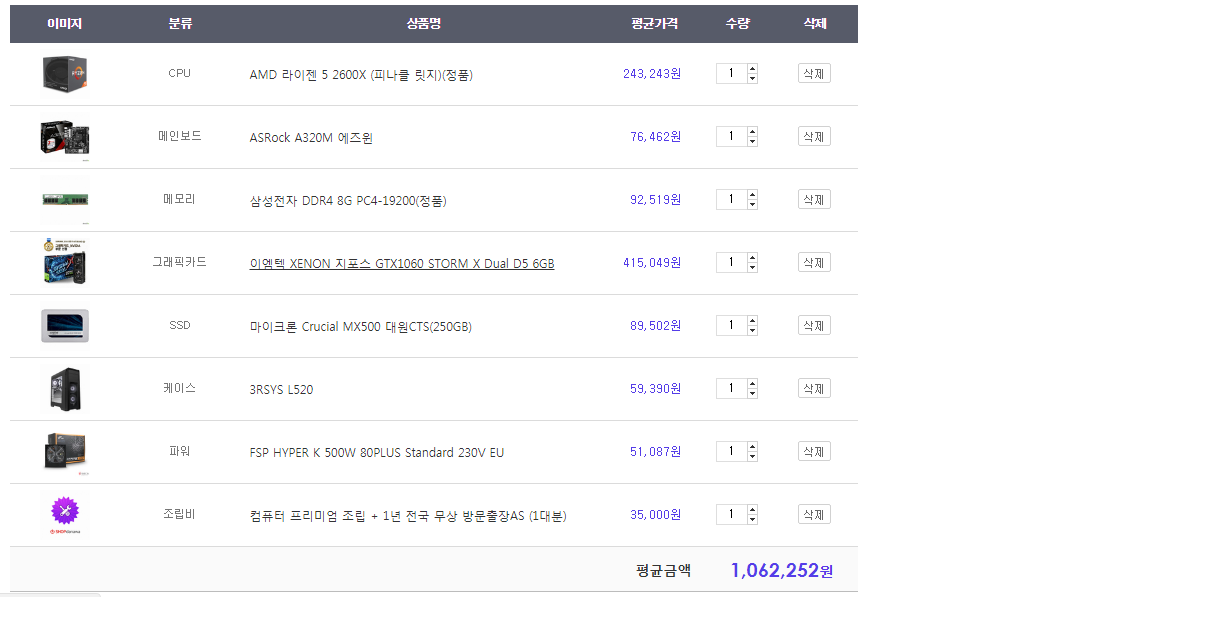
Task: Click the FSP HYPER K power supply thumbnail
Action: (65, 452)
